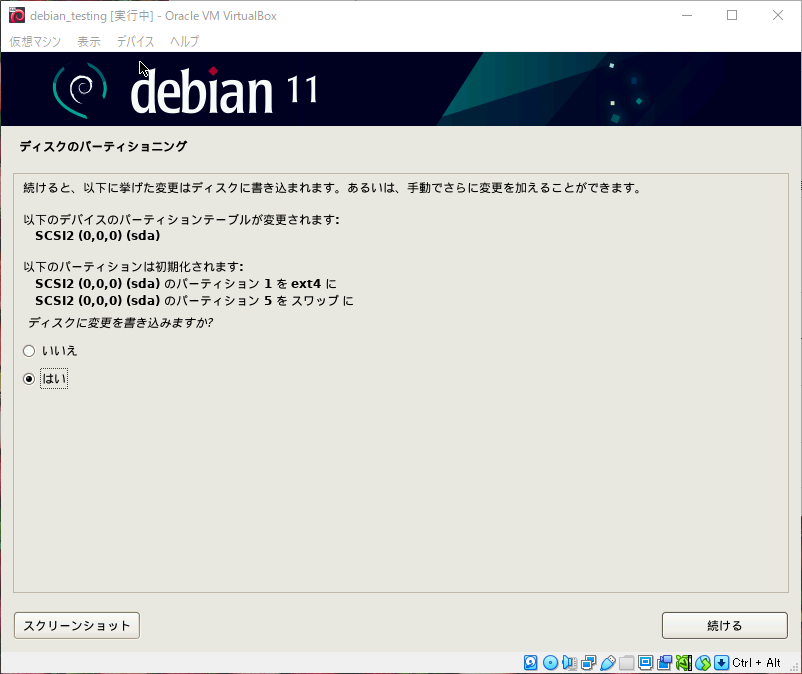Viewport: 802px width, 674px height.
Task: Click the 続ける button
Action: [x=725, y=625]
